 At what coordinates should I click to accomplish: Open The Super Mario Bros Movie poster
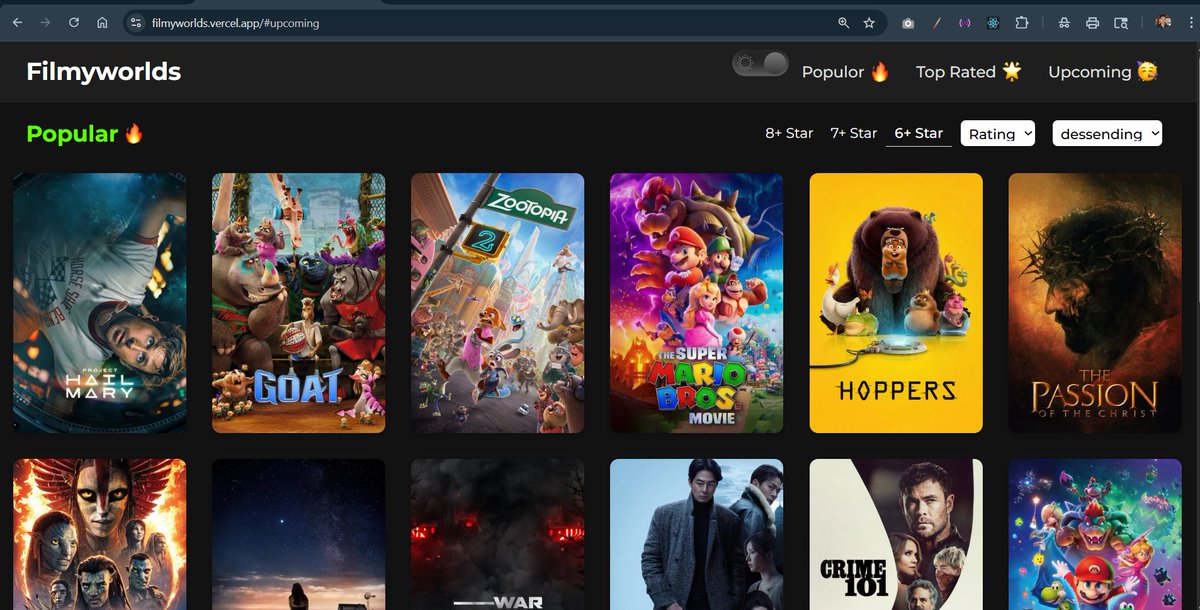(696, 303)
